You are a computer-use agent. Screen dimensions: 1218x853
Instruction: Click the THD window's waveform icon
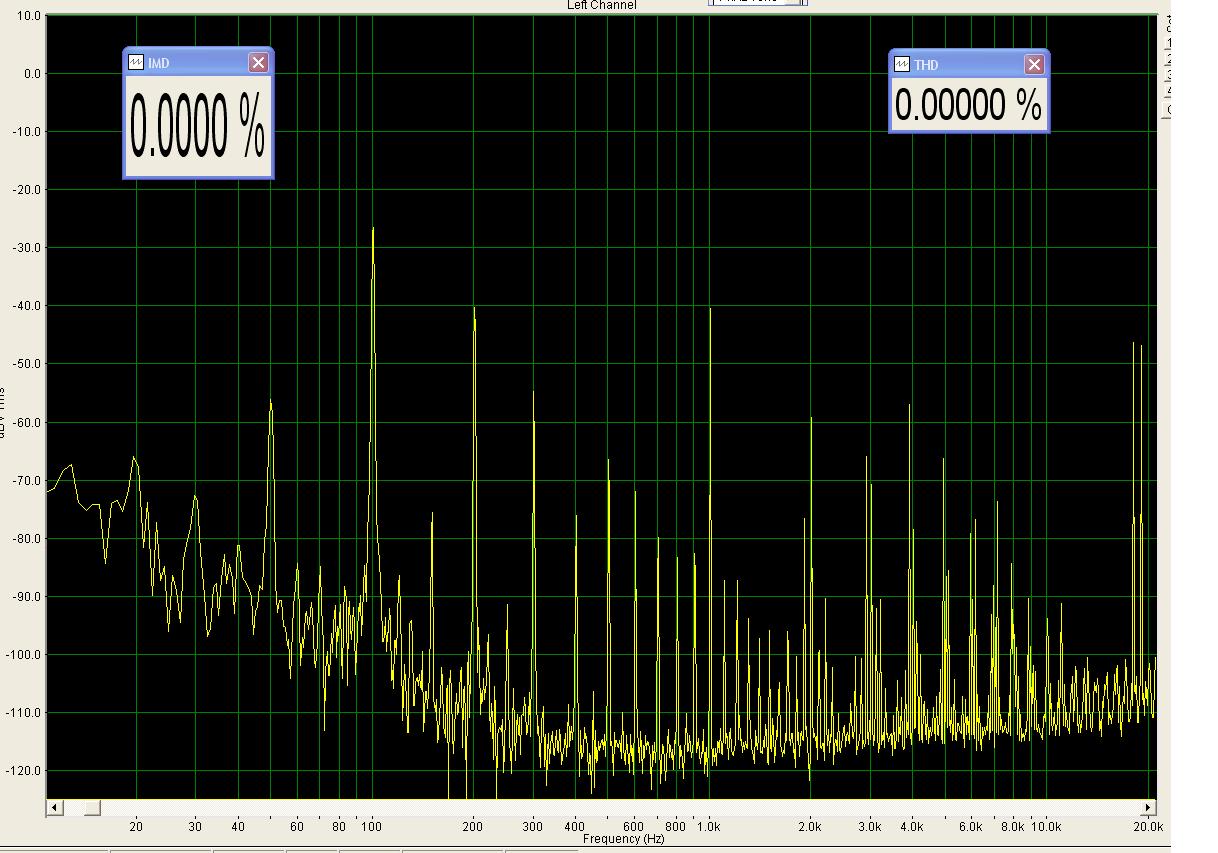[x=902, y=65]
